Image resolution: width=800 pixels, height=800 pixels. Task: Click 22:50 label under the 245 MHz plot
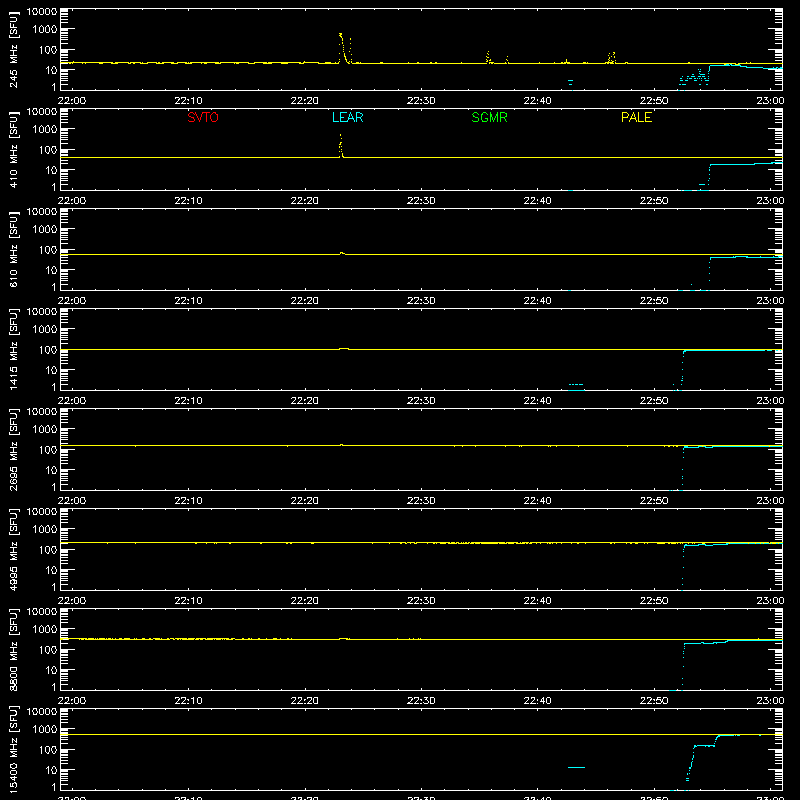point(654,101)
